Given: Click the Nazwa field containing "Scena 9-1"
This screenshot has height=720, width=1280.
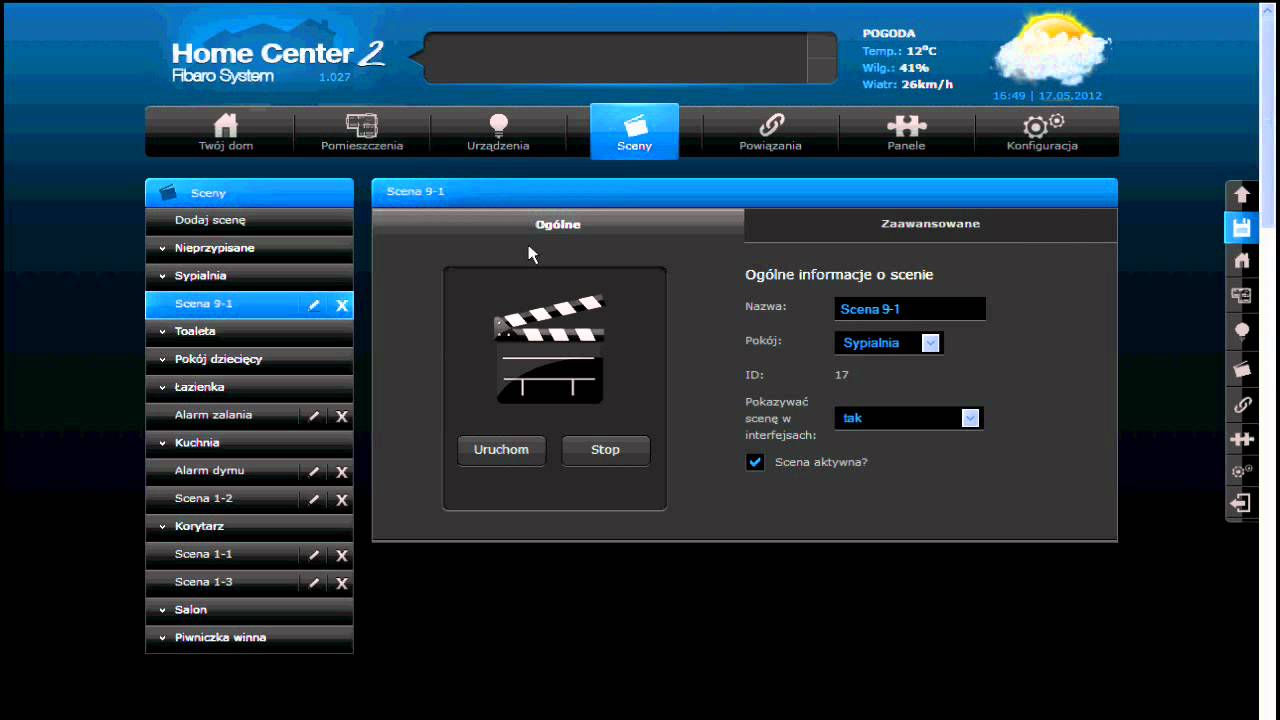Looking at the screenshot, I should click(x=910, y=309).
